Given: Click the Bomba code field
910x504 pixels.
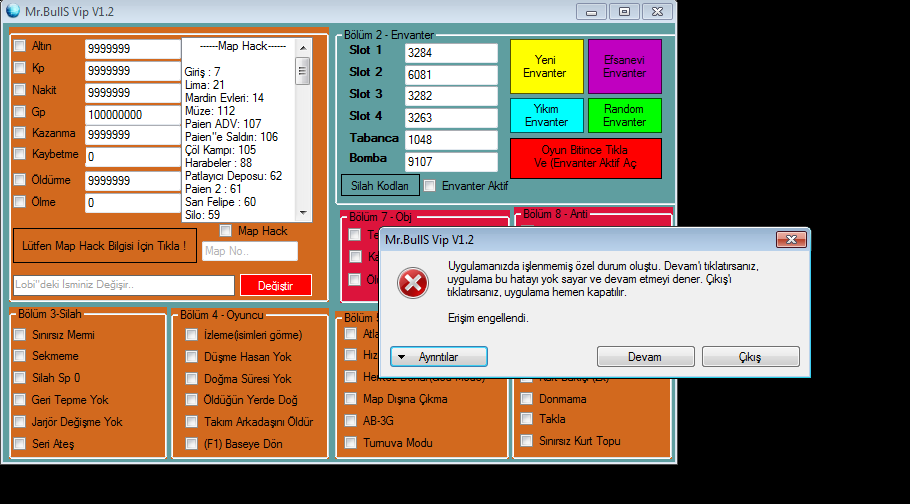Looking at the screenshot, I should coord(451,162).
